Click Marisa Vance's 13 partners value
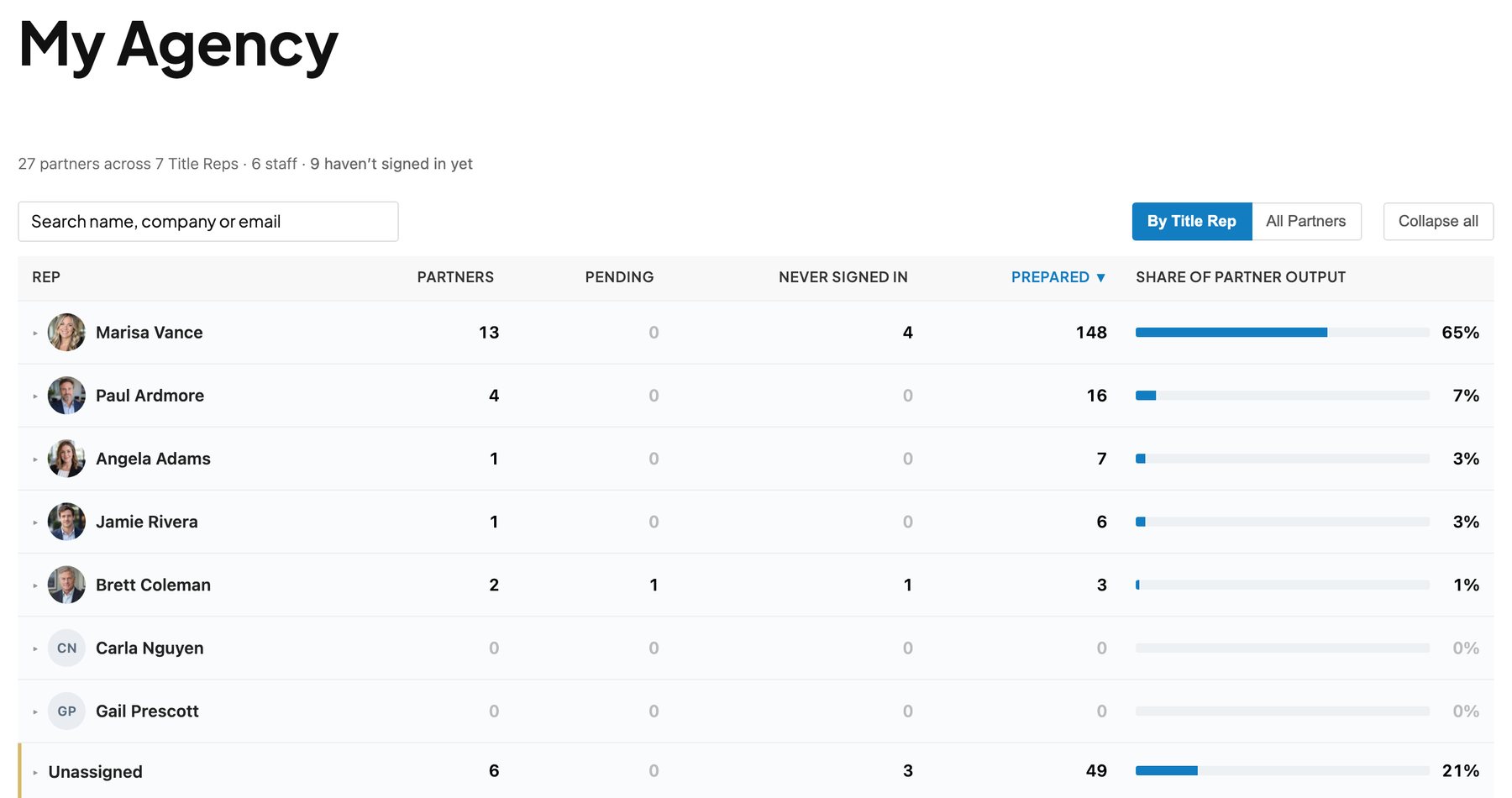Screen dimensions: 1512x798 (x=489, y=333)
